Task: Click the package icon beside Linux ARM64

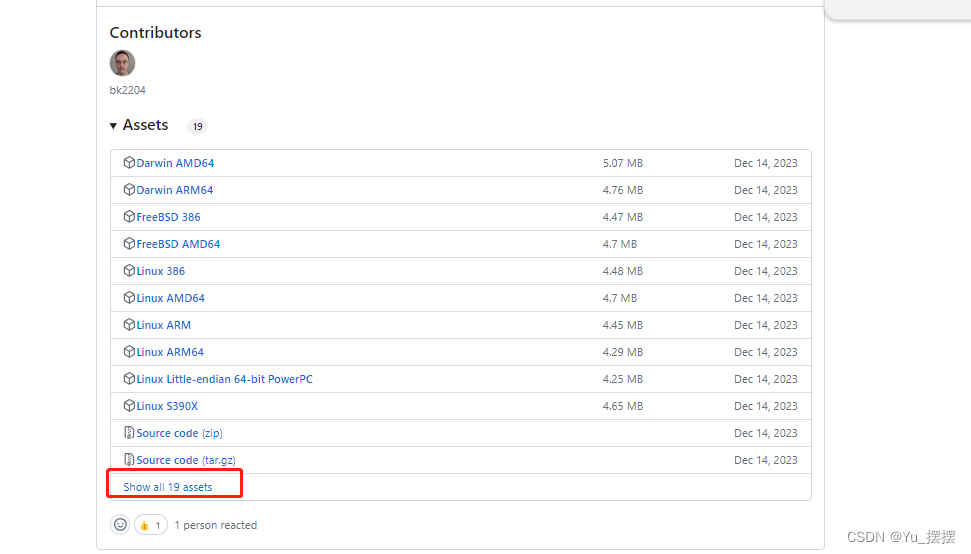Action: (x=129, y=352)
